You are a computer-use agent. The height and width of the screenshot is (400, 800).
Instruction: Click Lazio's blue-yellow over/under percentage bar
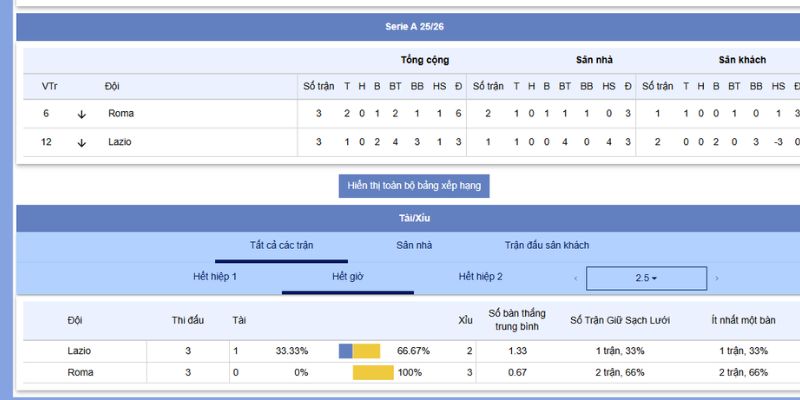tap(360, 351)
